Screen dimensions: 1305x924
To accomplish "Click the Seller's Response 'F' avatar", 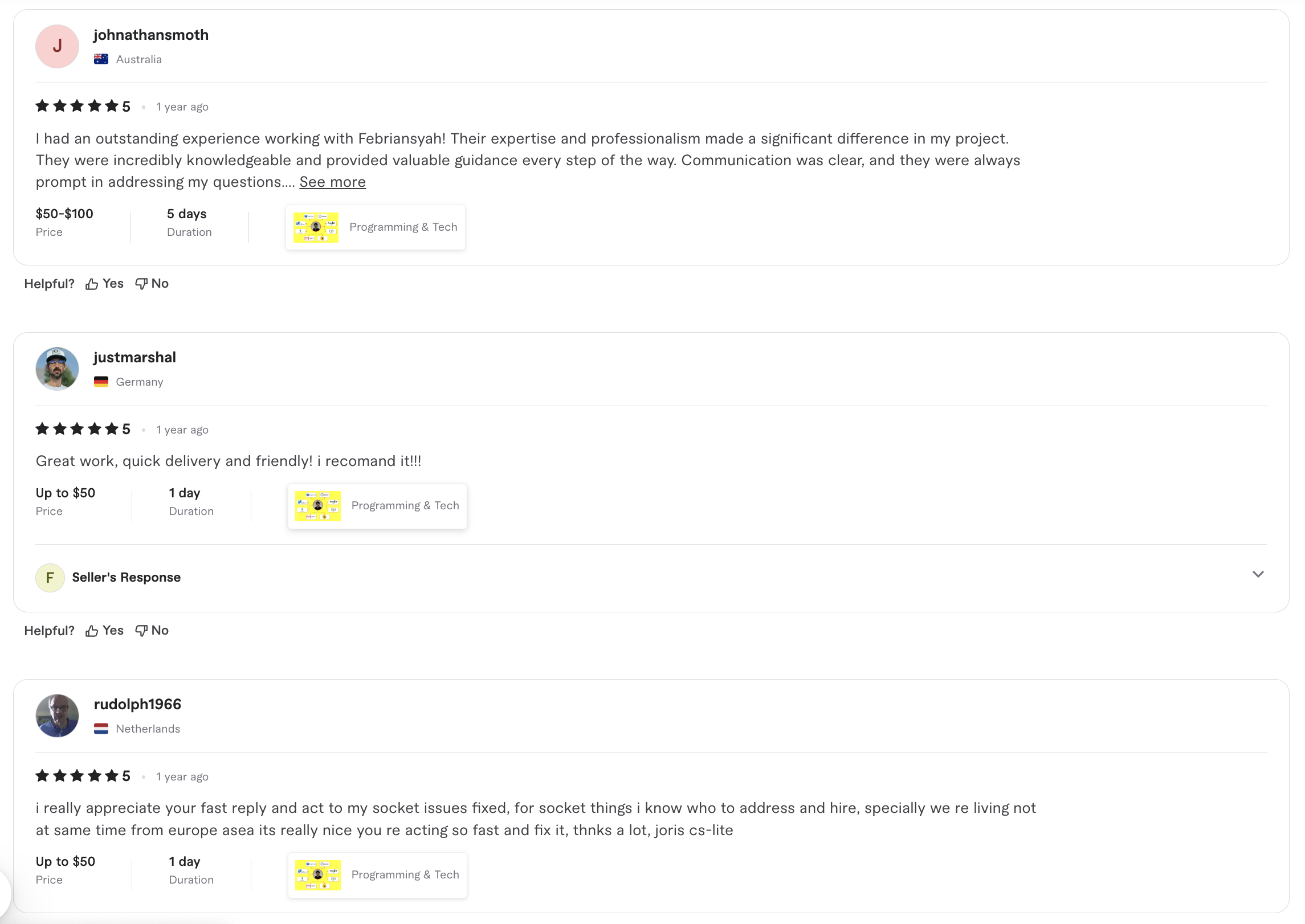I will [50, 577].
